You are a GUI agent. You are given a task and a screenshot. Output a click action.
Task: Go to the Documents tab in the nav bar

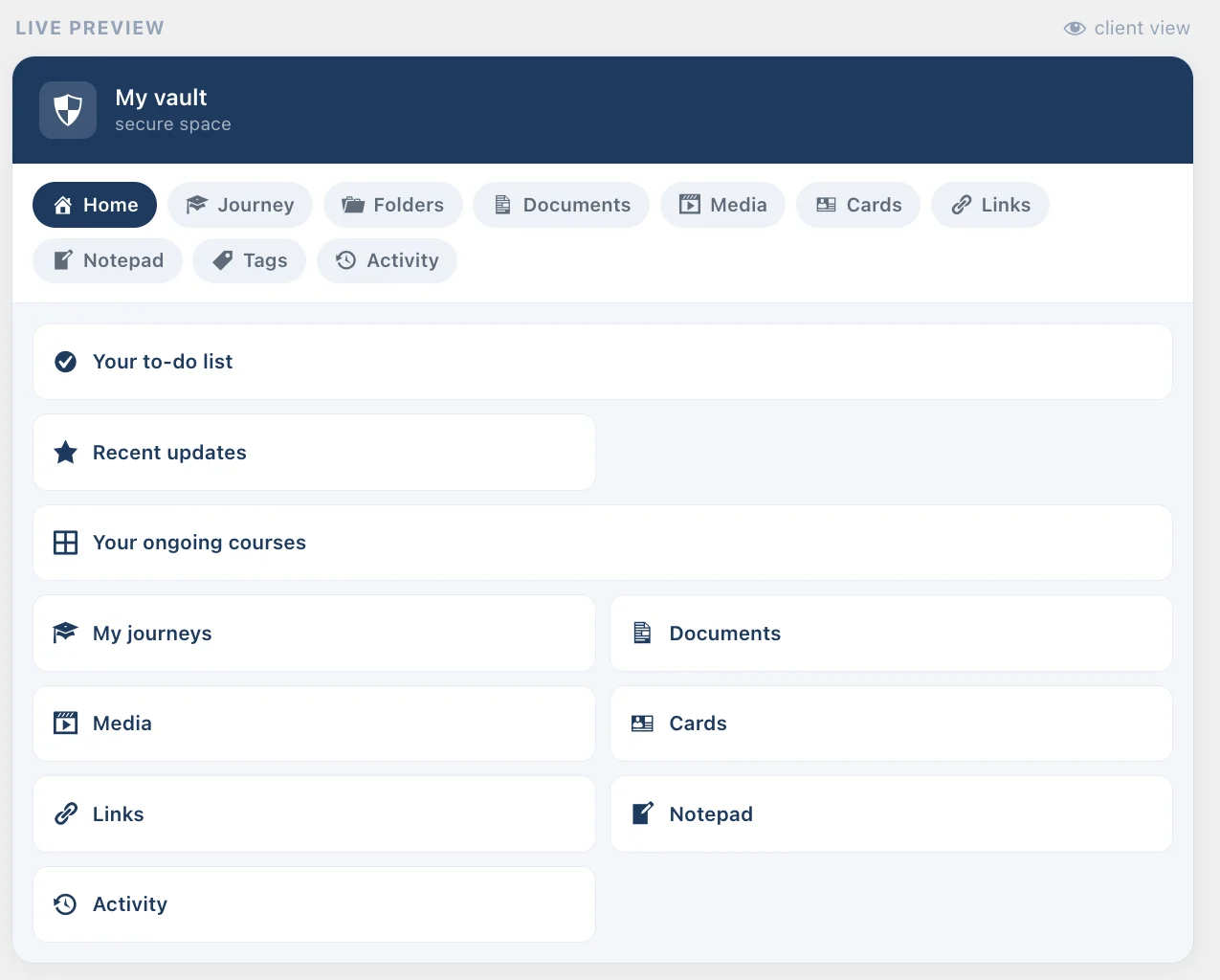pyautogui.click(x=562, y=205)
